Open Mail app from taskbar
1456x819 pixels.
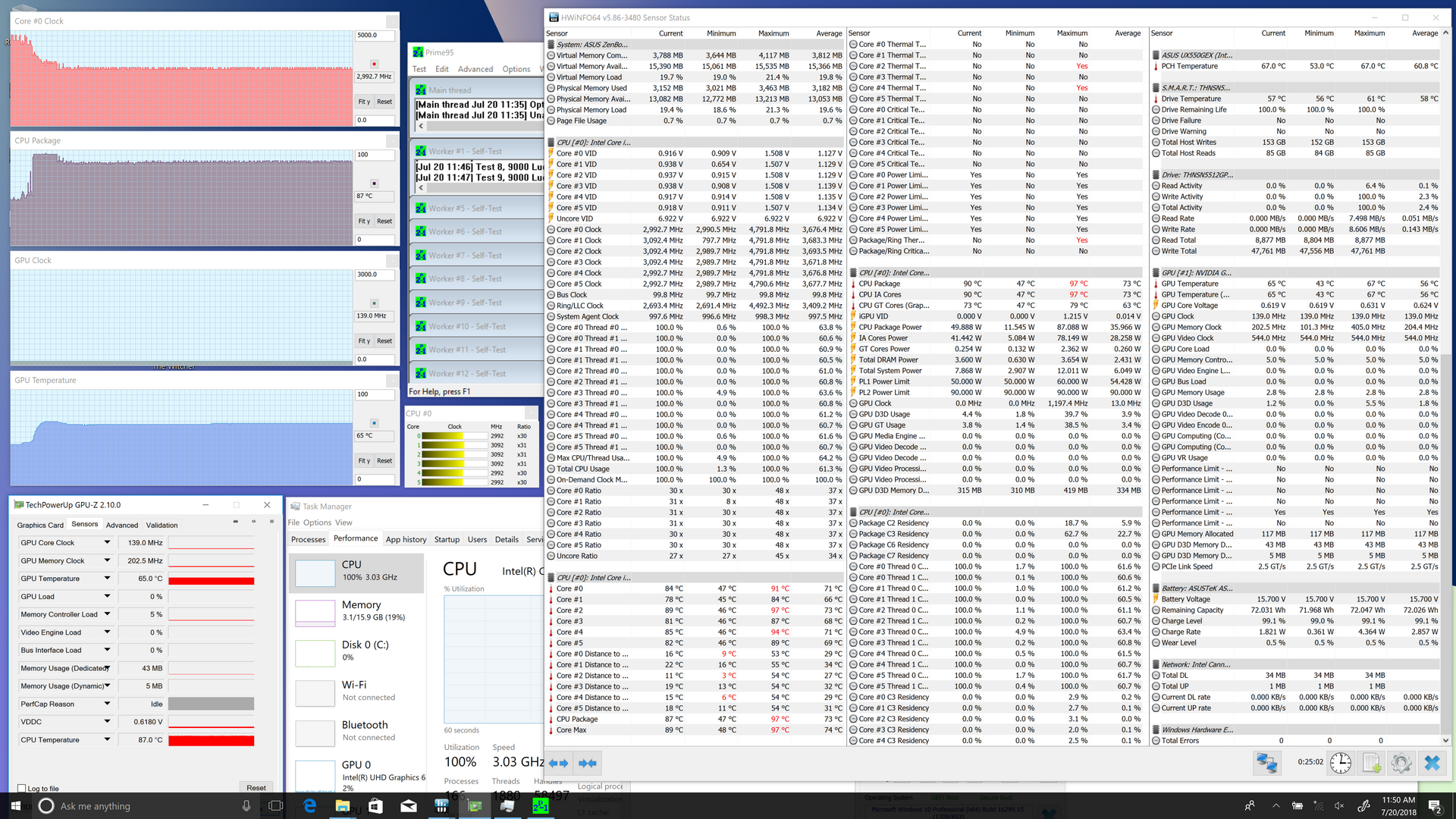(408, 806)
